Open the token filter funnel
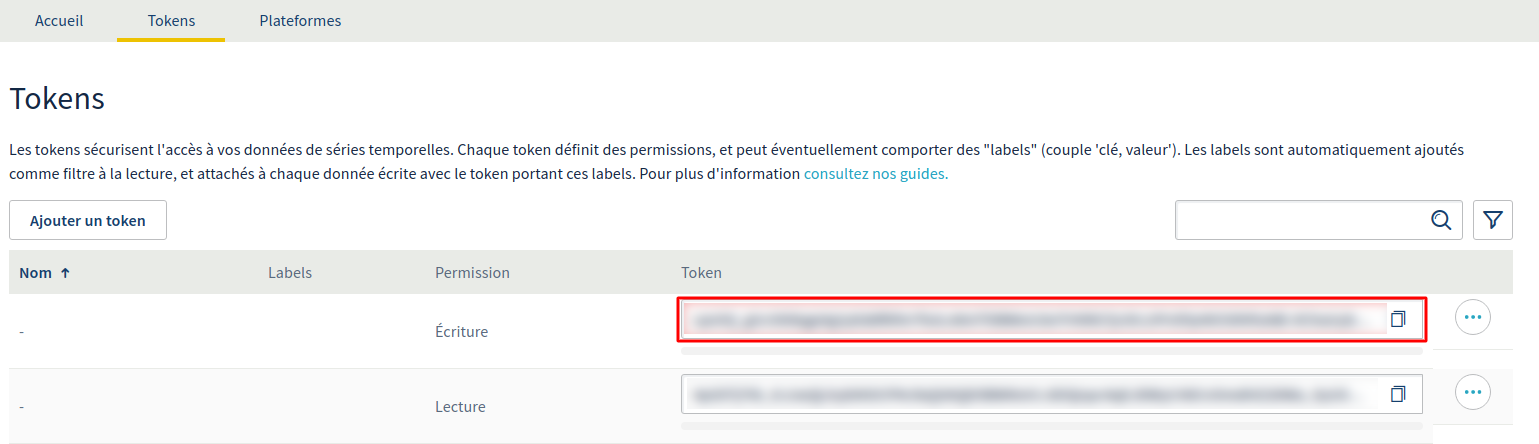The width and height of the screenshot is (1539, 444). 1492,220
